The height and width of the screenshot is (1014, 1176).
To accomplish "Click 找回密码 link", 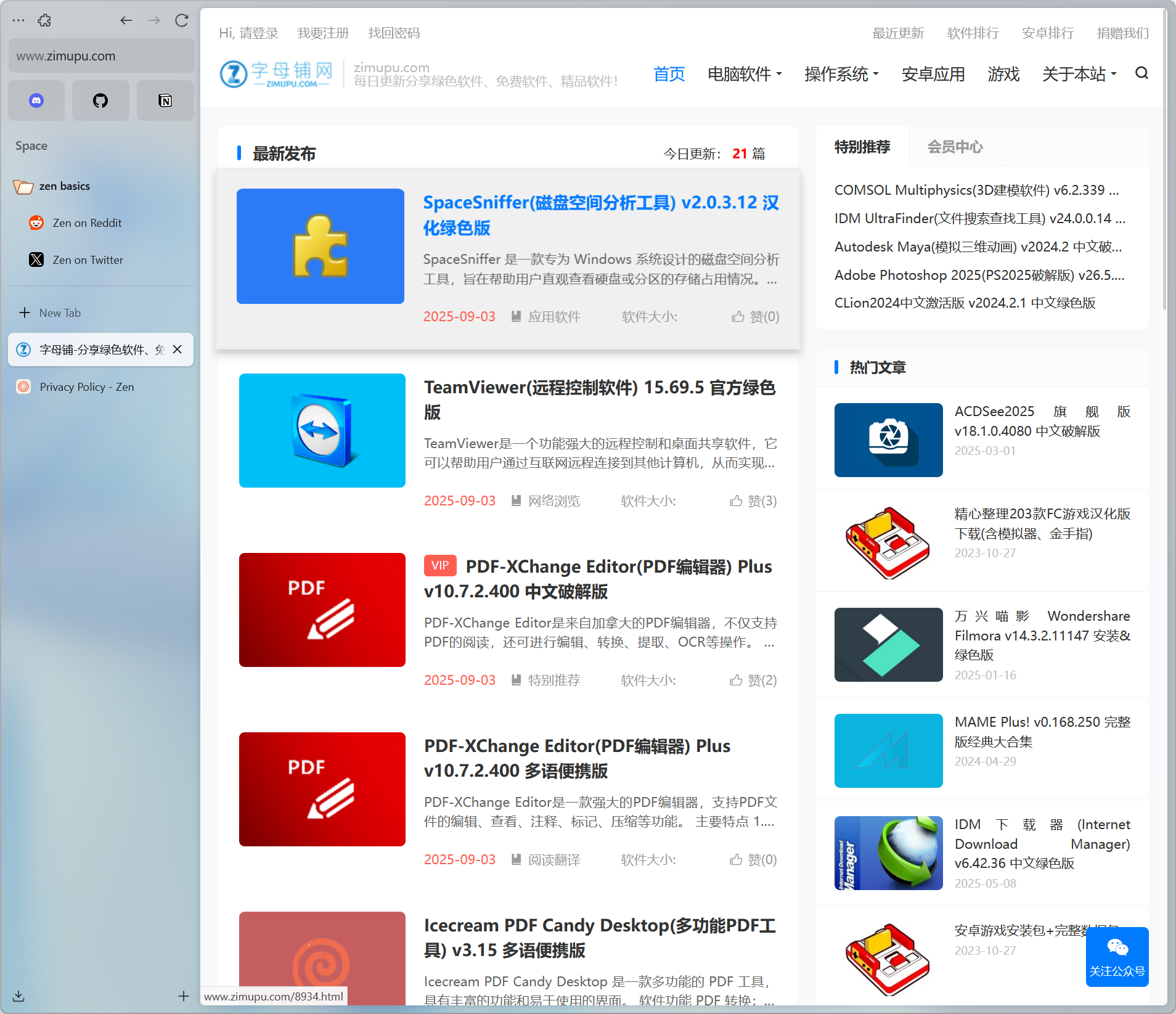I will [x=394, y=33].
